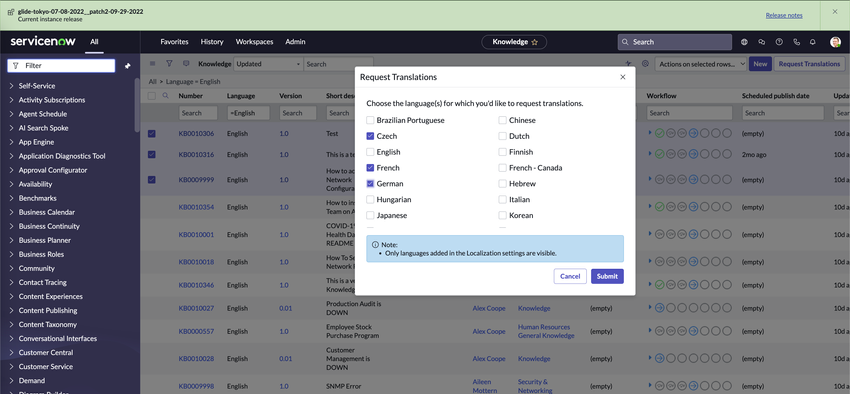
Task: Check the Chinese language checkbox
Action: pyautogui.click(x=503, y=120)
